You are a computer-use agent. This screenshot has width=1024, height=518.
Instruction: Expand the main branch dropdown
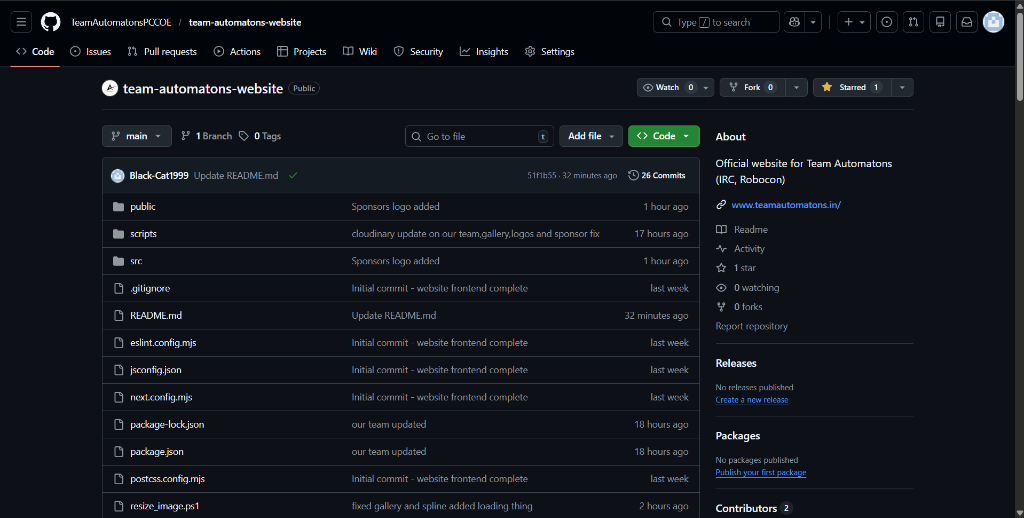click(137, 136)
